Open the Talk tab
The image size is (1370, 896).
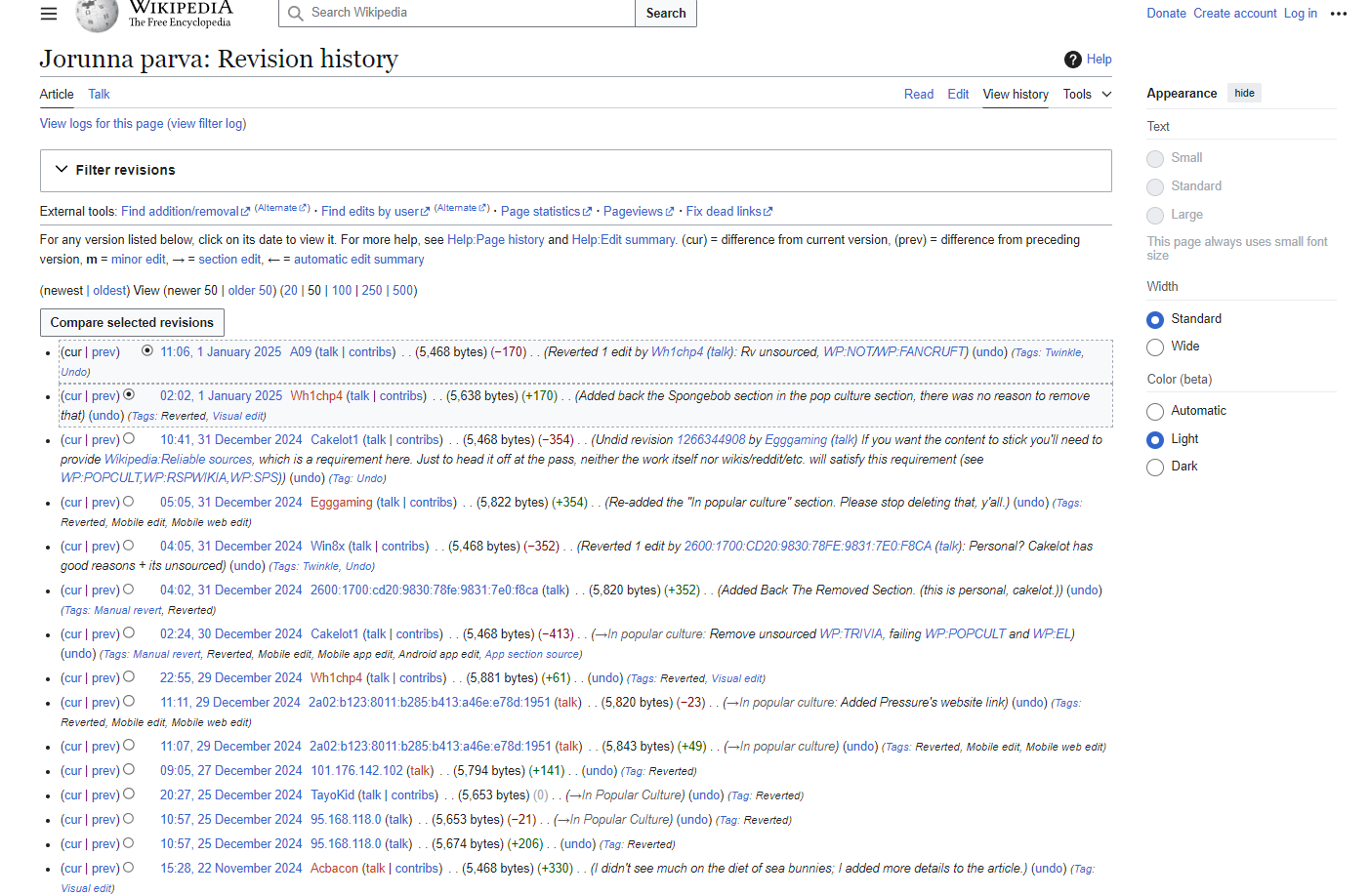point(99,94)
